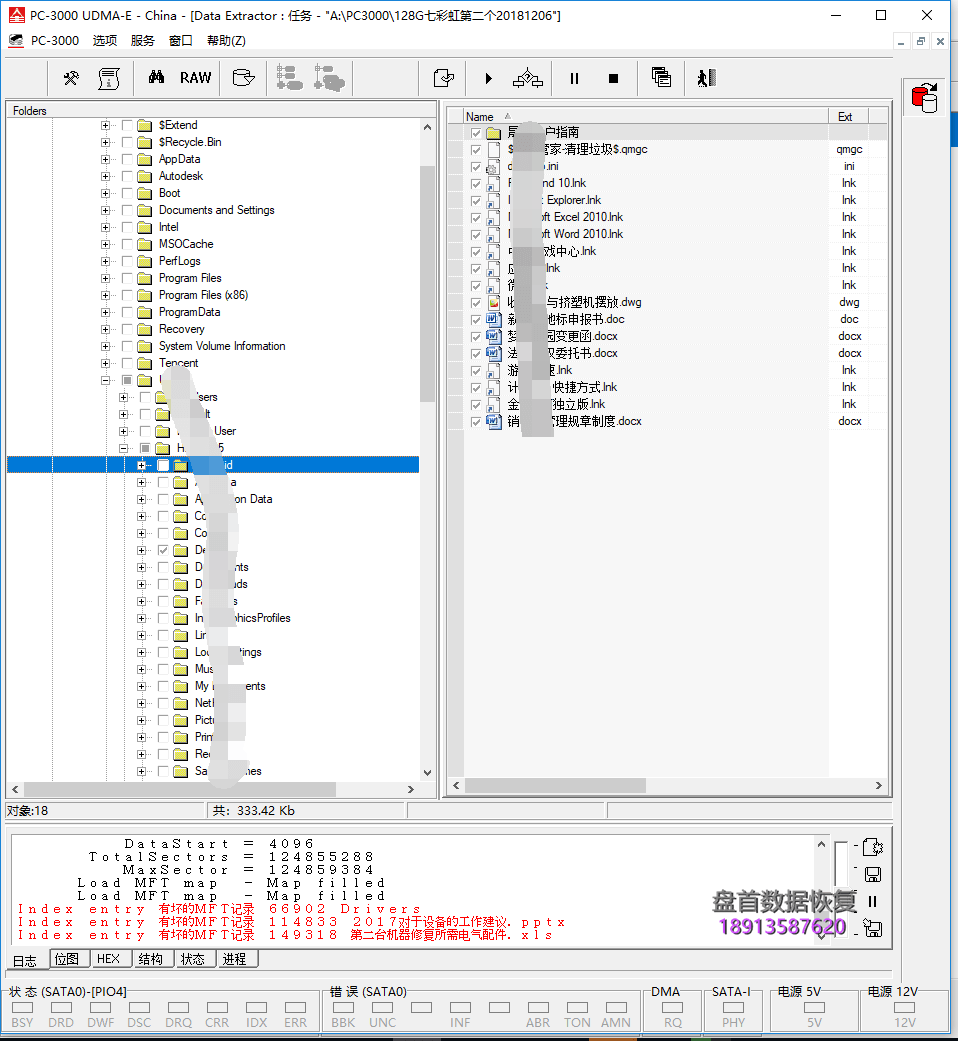Screen dimensions: 958x1041
Task: Open the drive explorer icon
Action: (244, 78)
